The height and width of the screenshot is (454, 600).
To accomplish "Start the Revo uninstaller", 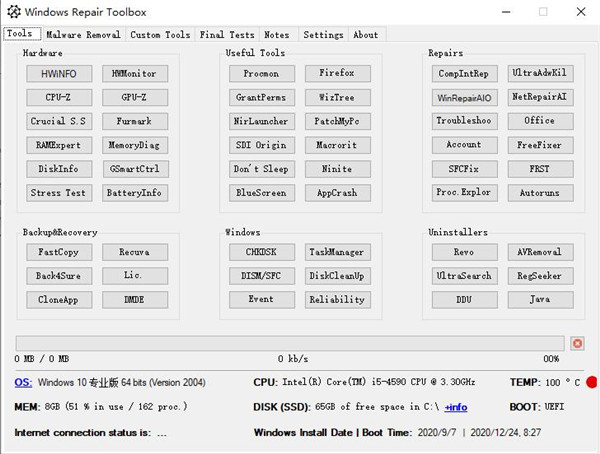I will point(463,252).
